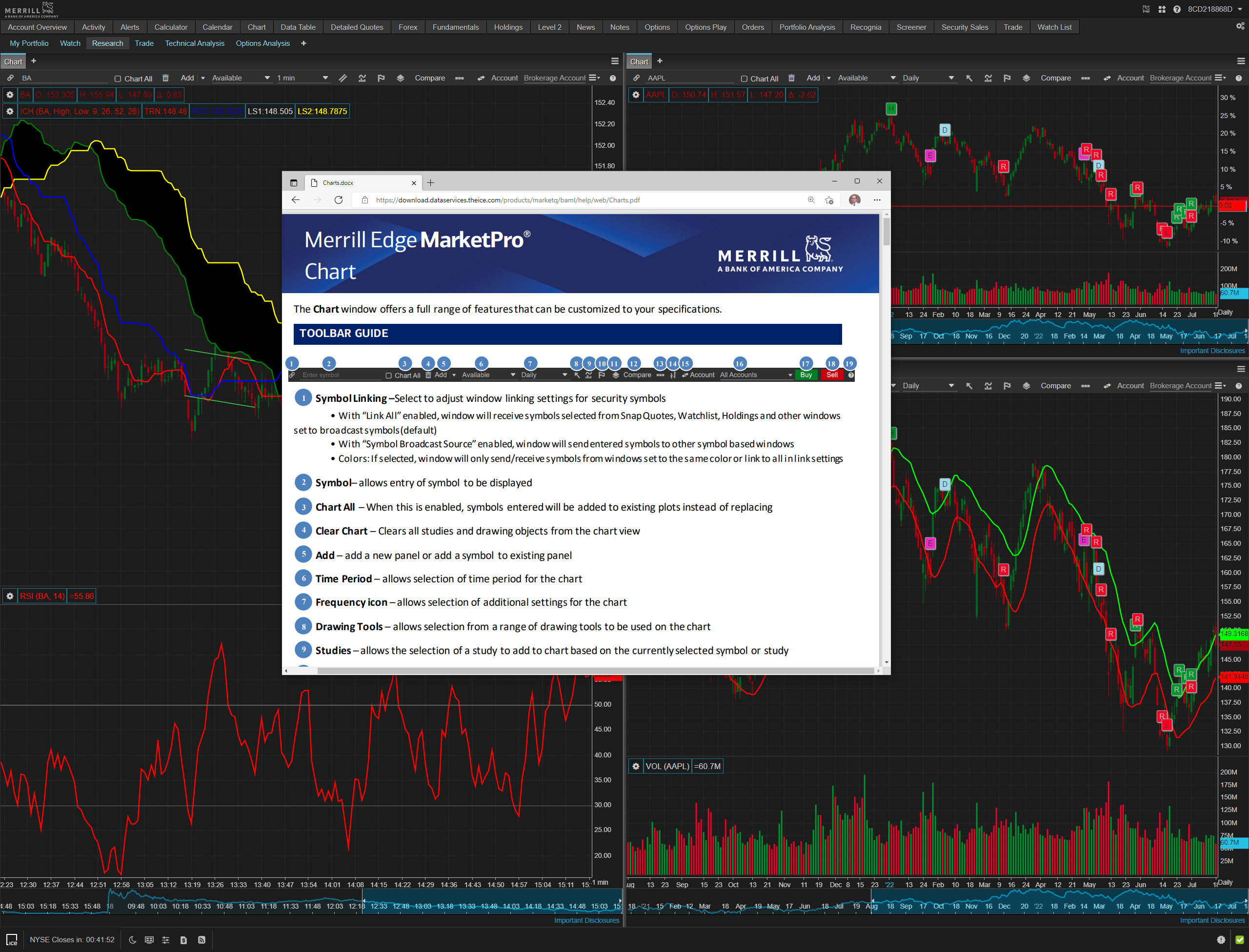The height and width of the screenshot is (952, 1249).
Task: Click Compare in the BA chart toolbar
Action: point(430,78)
